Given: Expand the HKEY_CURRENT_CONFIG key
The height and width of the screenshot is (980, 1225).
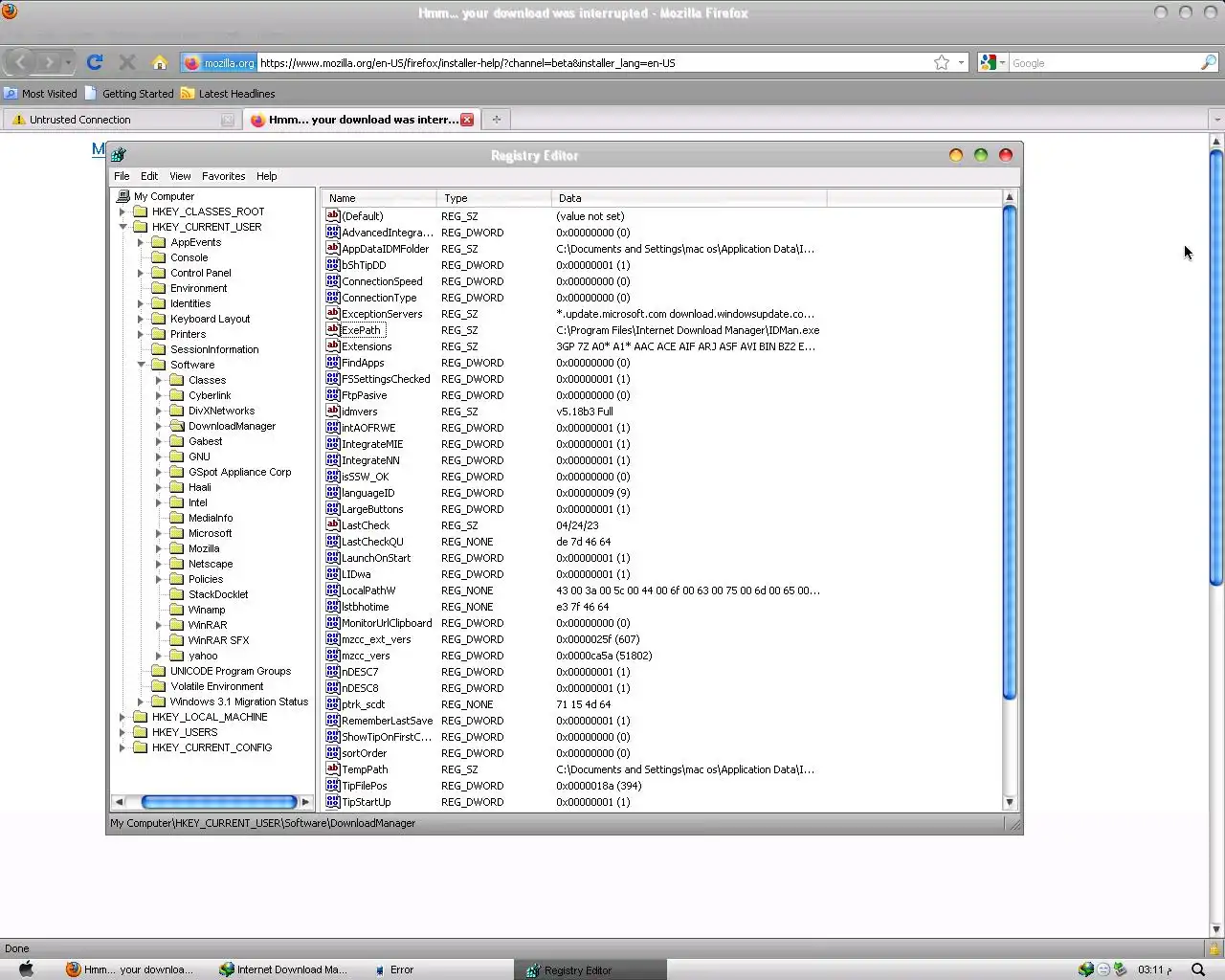Looking at the screenshot, I should 122,747.
